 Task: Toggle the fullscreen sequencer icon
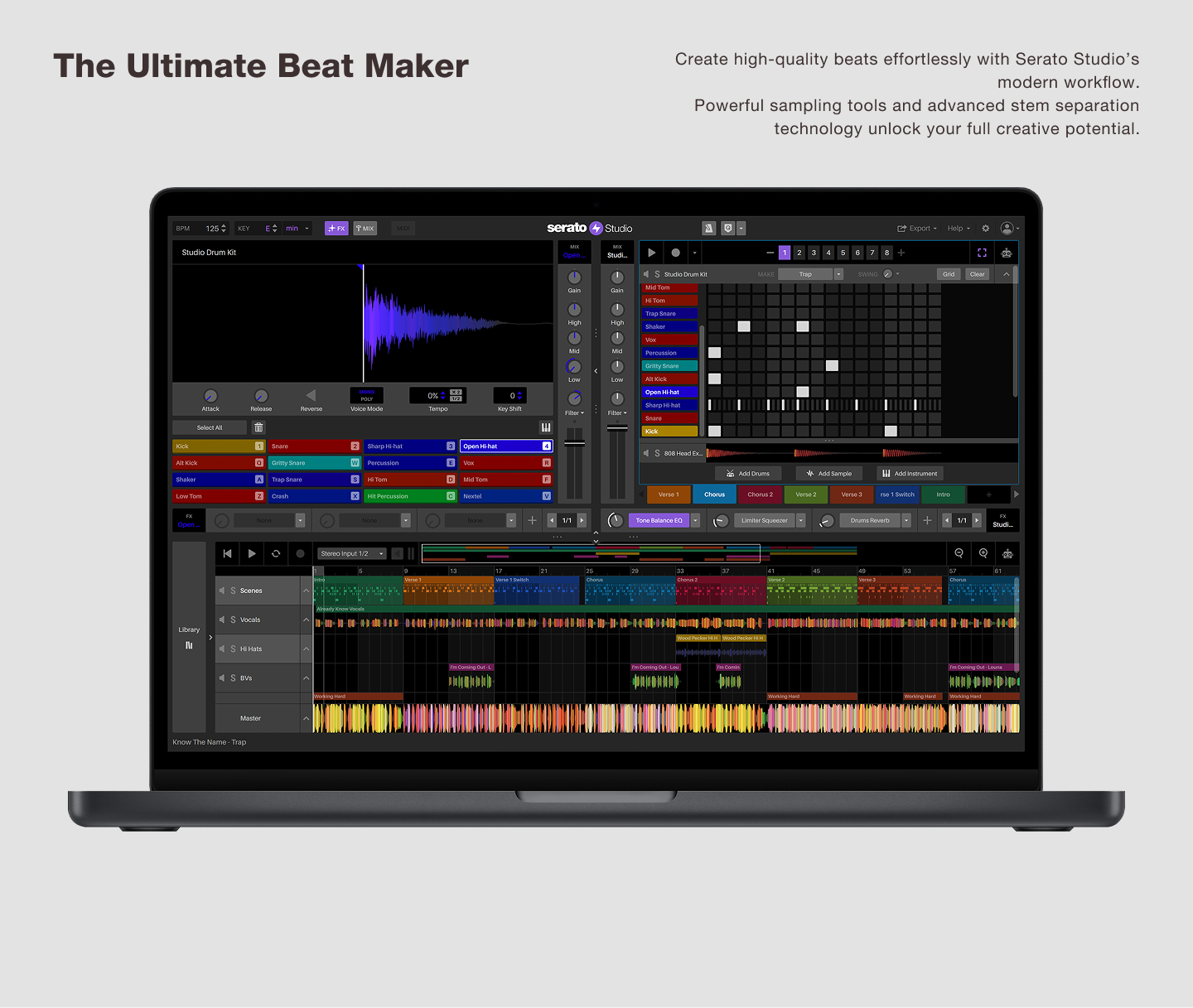982,253
